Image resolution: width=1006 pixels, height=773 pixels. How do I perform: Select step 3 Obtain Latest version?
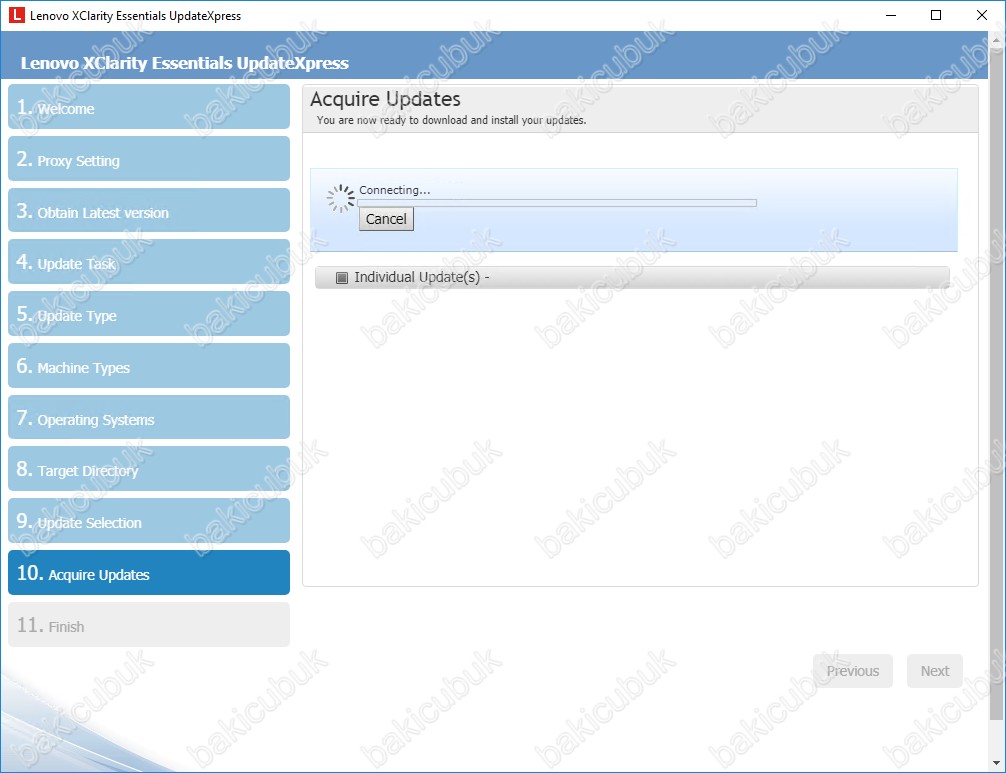[x=149, y=210]
